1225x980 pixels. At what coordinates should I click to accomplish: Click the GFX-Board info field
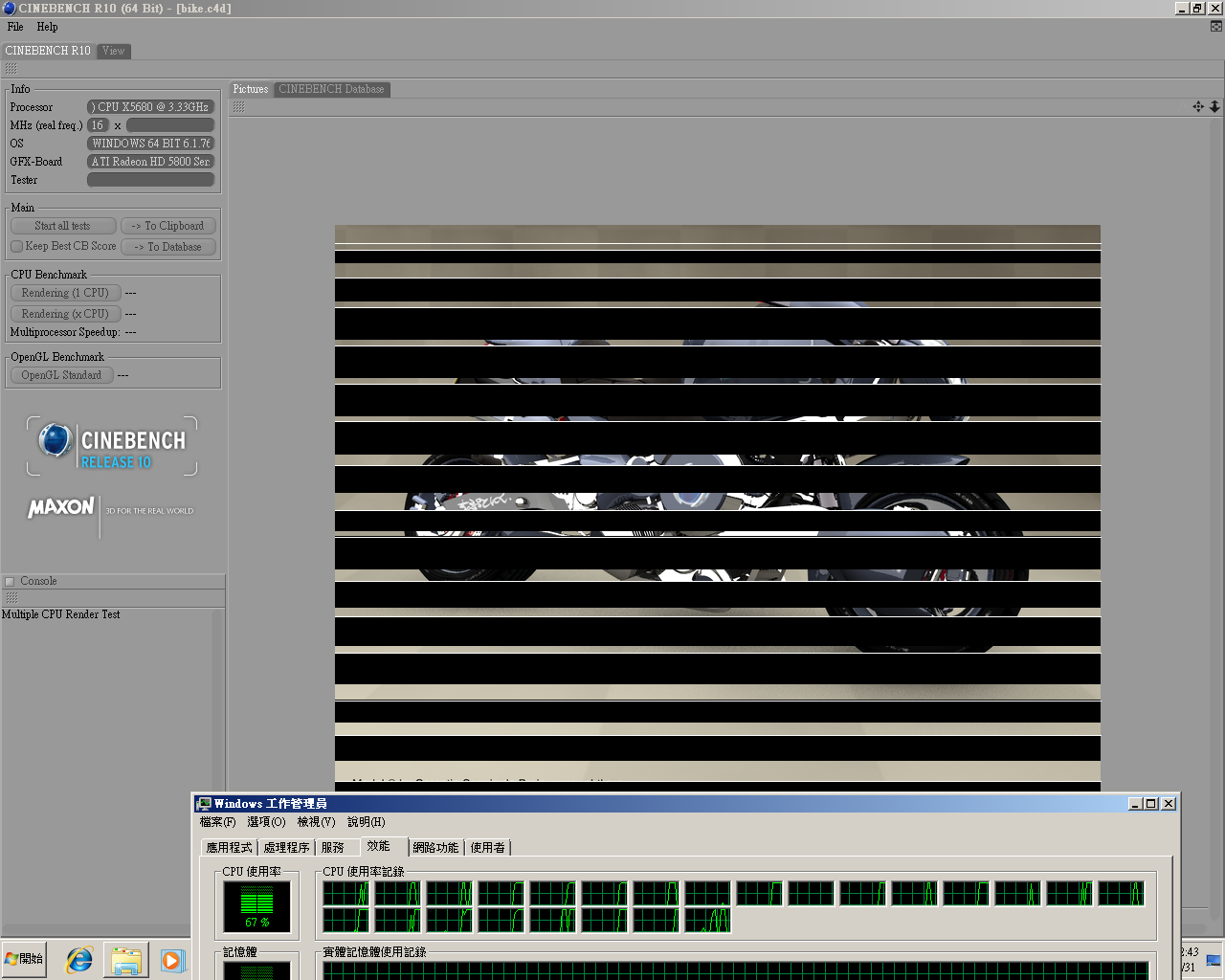150,162
